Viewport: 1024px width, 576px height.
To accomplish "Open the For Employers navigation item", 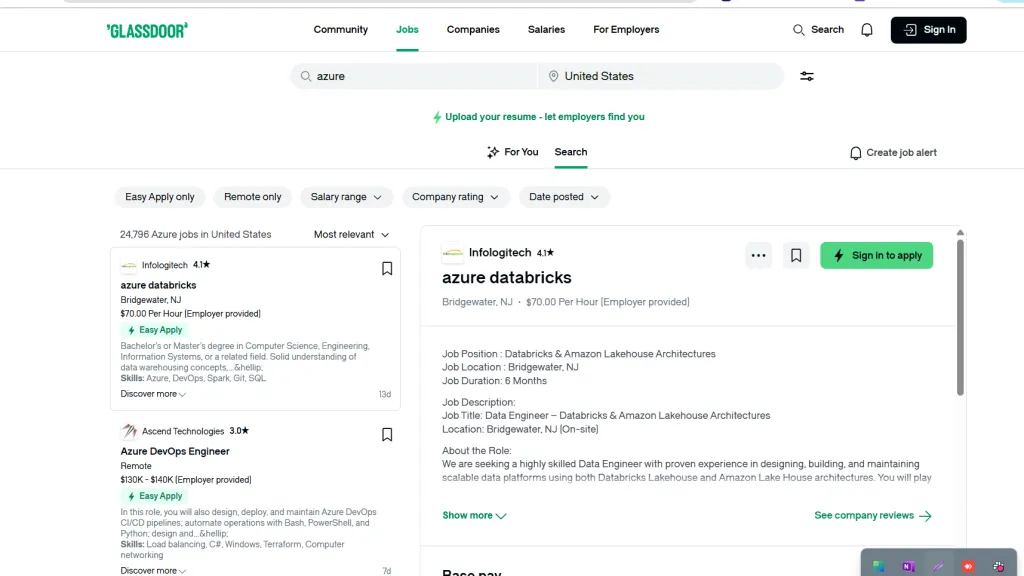I will click(626, 29).
